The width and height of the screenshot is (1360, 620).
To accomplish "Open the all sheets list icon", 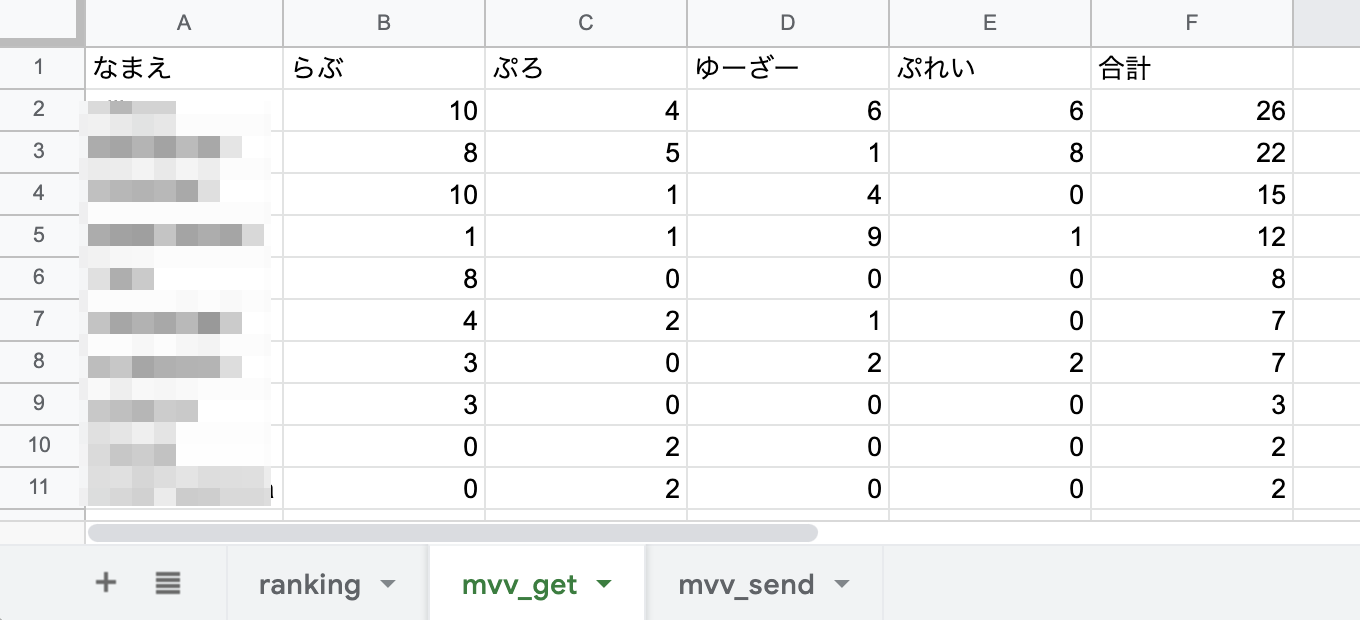I will point(168,583).
